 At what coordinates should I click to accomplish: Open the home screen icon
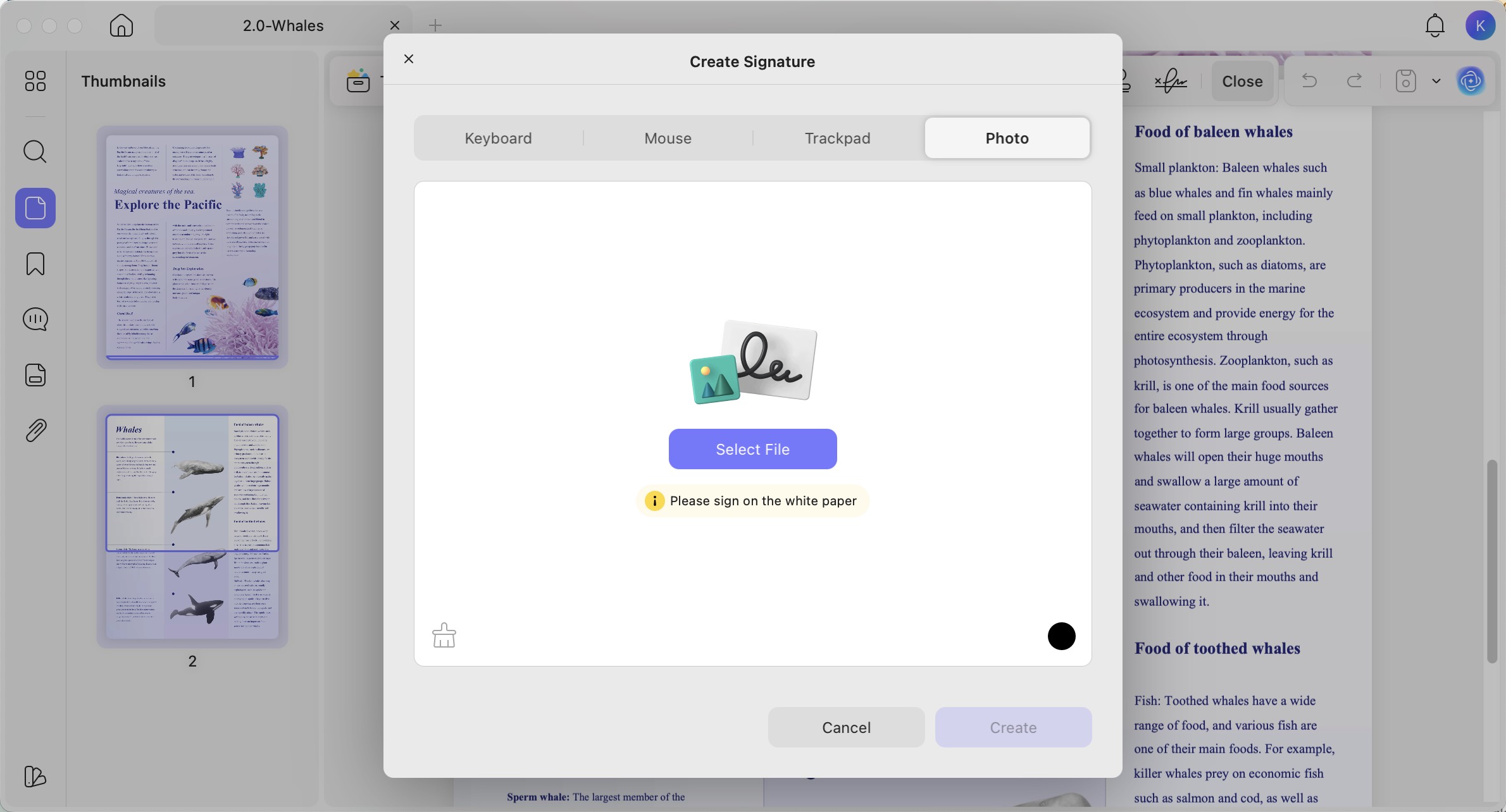pos(121,25)
